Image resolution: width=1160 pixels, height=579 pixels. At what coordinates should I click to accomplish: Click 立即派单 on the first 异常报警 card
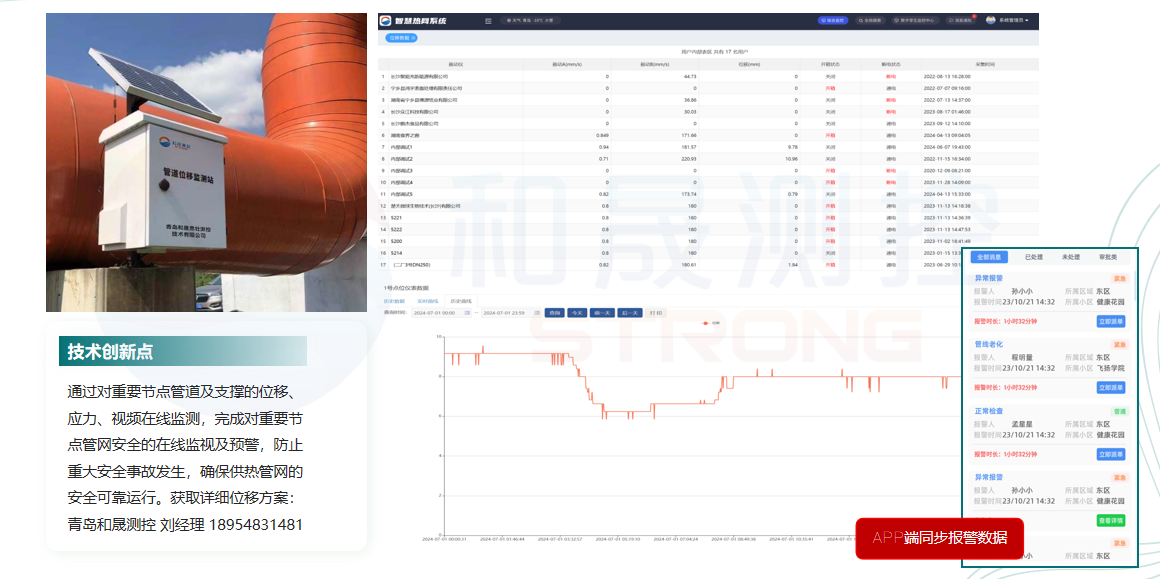pyautogui.click(x=1110, y=322)
